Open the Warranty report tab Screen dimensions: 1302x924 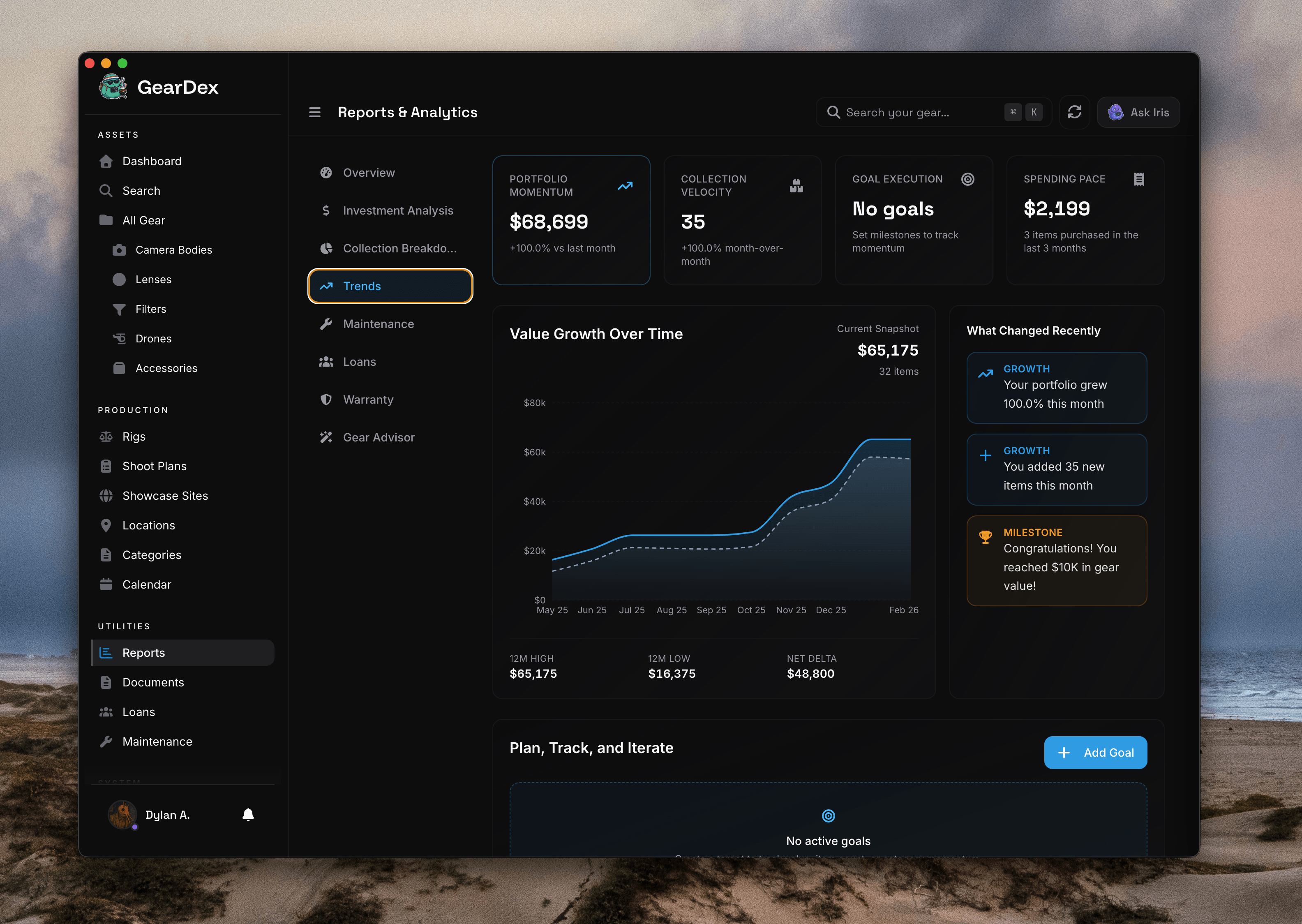[390, 400]
